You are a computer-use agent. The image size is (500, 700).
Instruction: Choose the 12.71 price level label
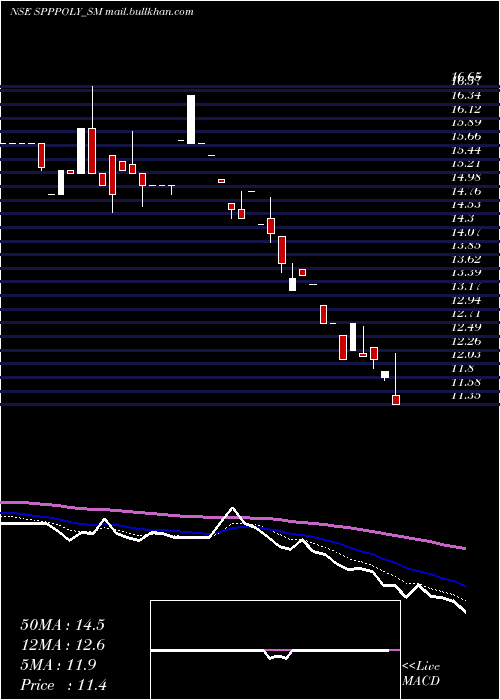pos(466,313)
